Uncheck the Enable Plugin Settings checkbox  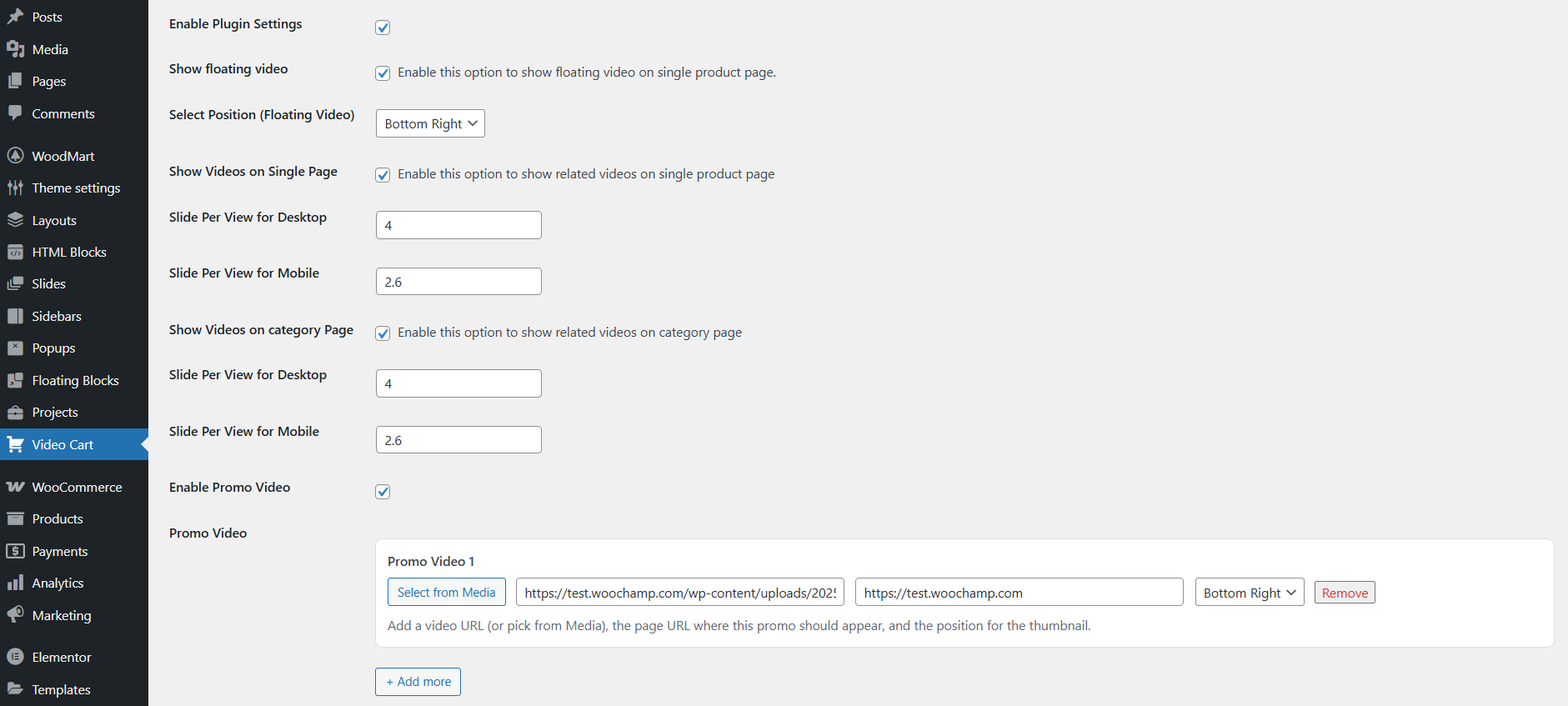pyautogui.click(x=383, y=28)
